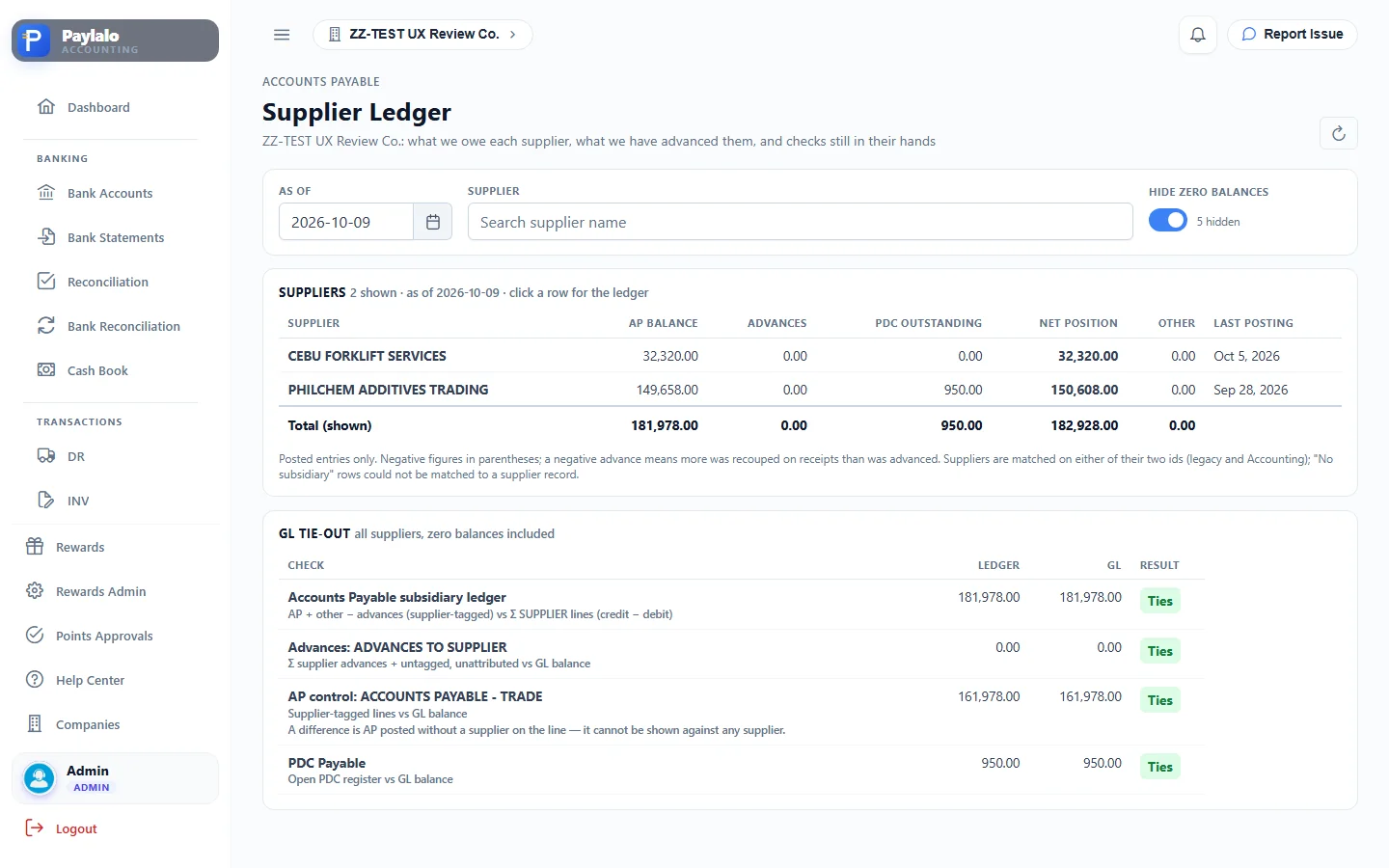Click the 182,928.00 total net position
The width and height of the screenshot is (1389, 868).
click(x=1084, y=425)
